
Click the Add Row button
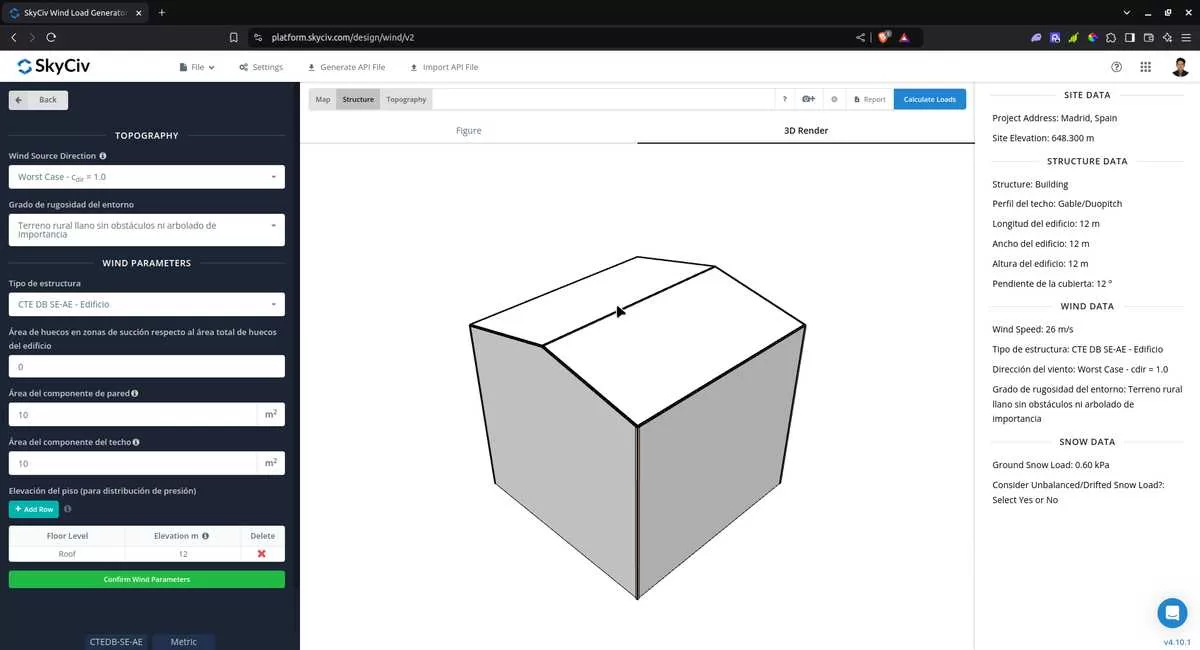tap(34, 509)
